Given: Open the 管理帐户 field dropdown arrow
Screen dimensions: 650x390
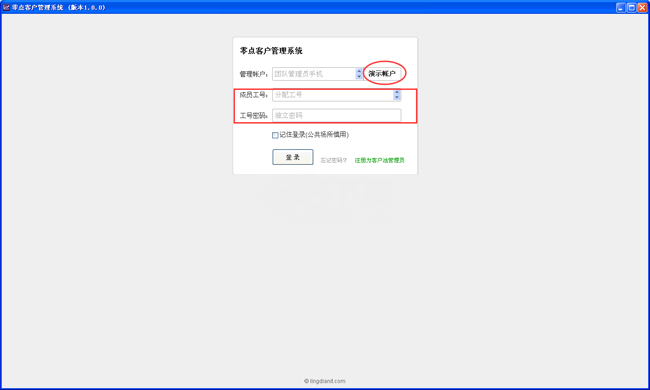Looking at the screenshot, I should click(359, 74).
